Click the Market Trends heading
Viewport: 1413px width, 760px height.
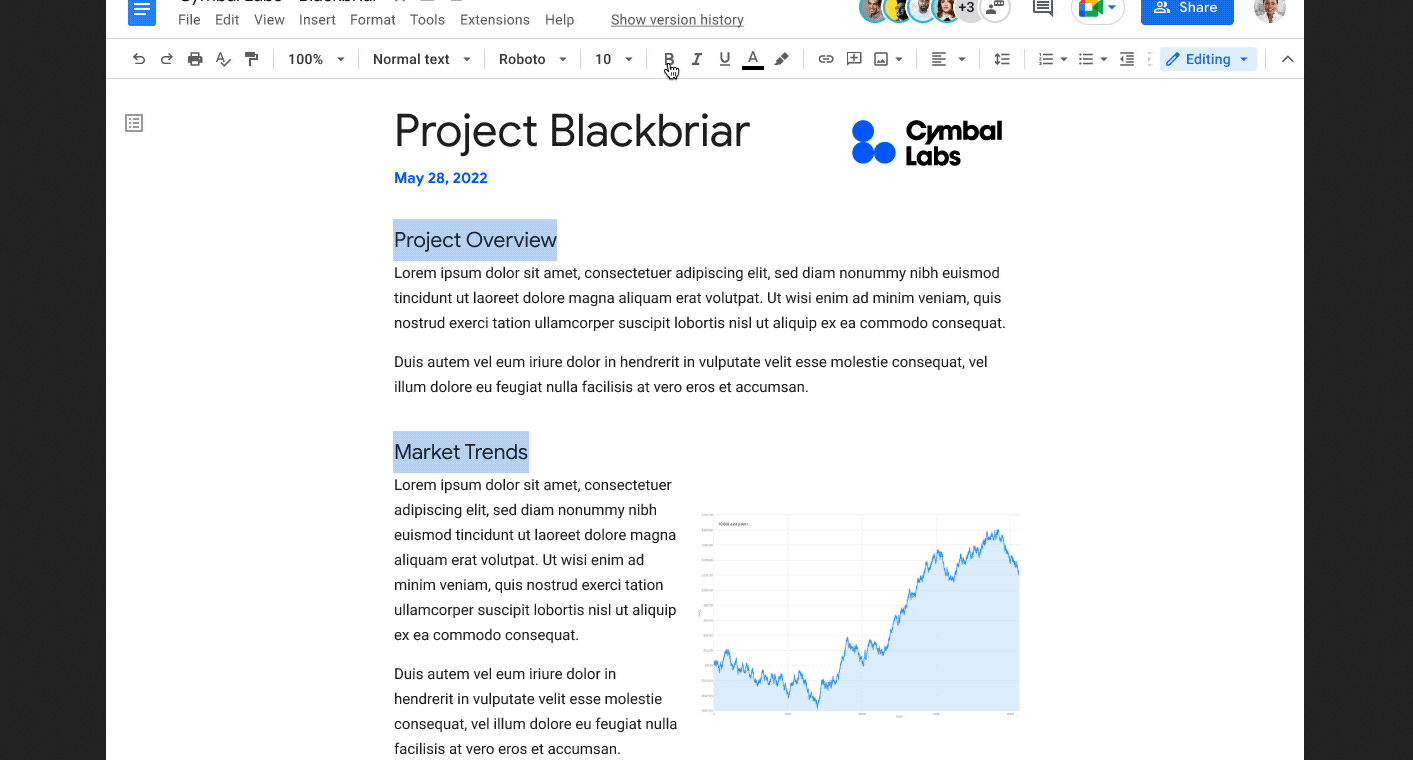click(x=461, y=452)
